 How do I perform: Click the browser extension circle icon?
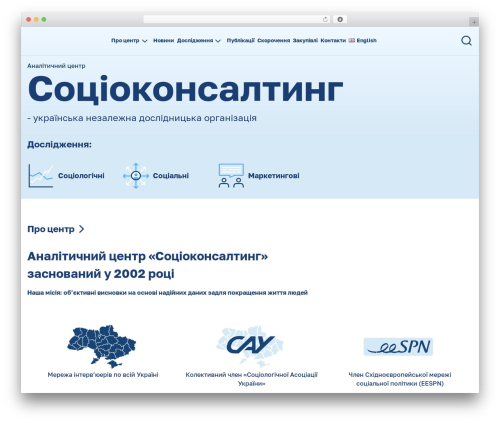click(340, 20)
